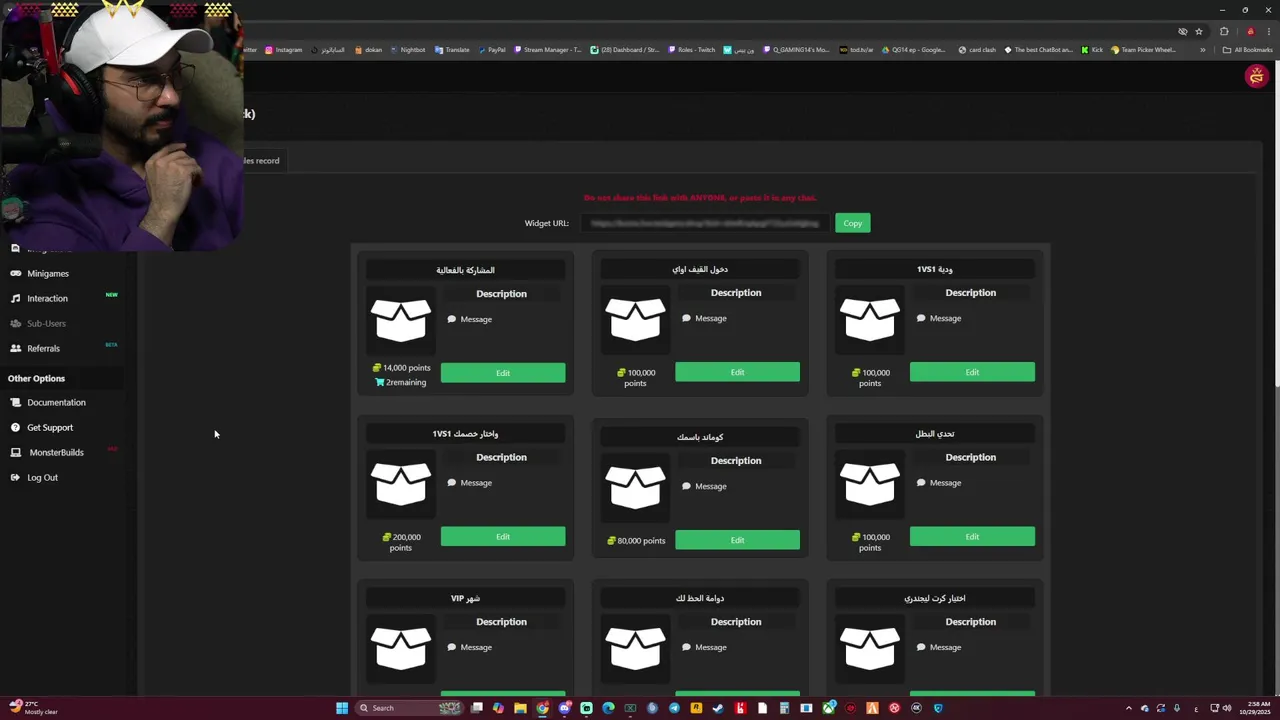This screenshot has height=720, width=1280.
Task: Edit the تحدي البطل reward
Action: pyautogui.click(x=972, y=537)
